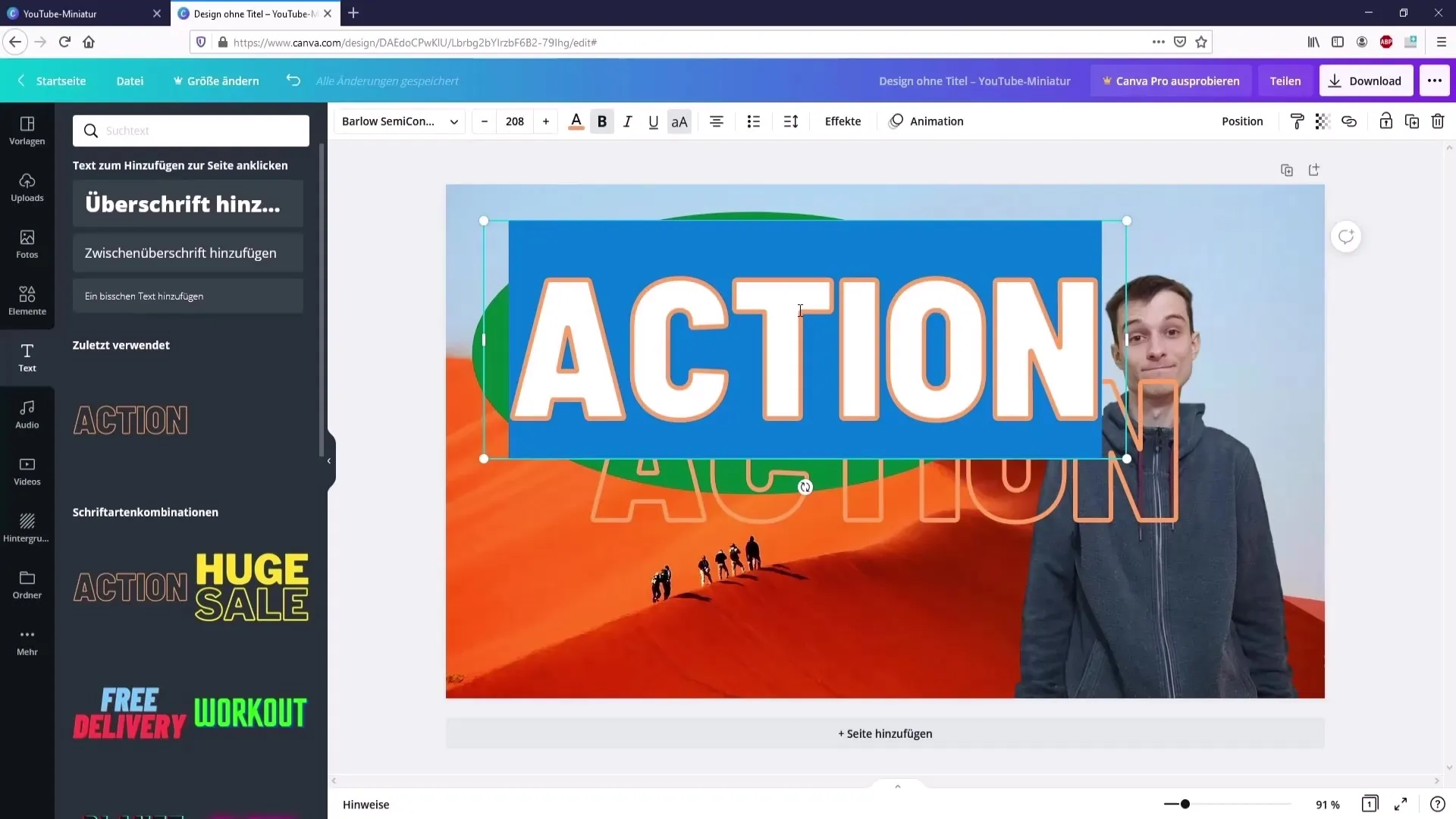Screen dimensions: 1456x819
Task: Duplicate the selected element
Action: pos(1412,121)
